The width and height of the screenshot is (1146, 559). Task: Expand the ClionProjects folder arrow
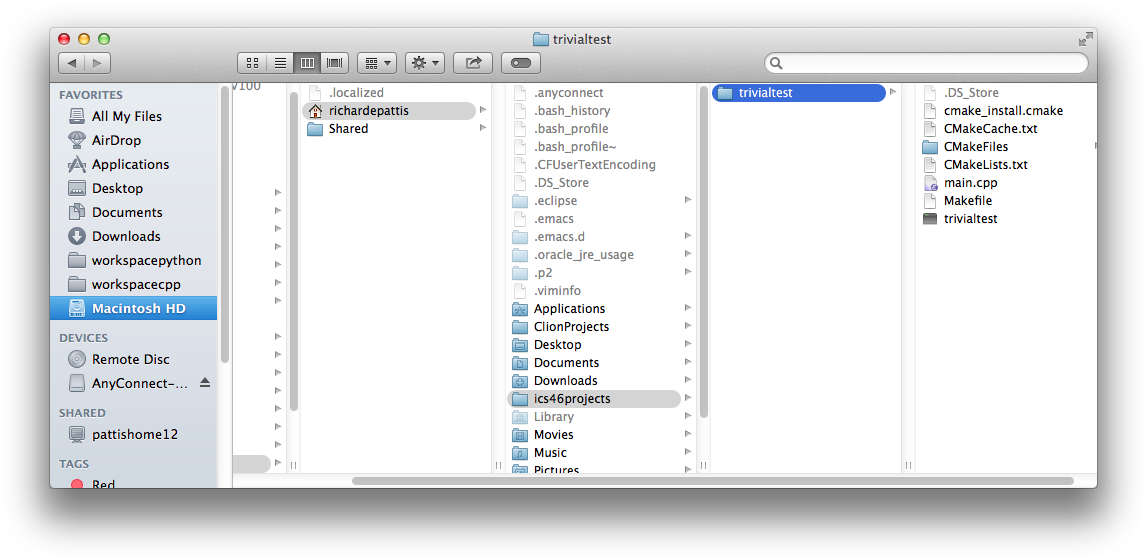click(688, 327)
